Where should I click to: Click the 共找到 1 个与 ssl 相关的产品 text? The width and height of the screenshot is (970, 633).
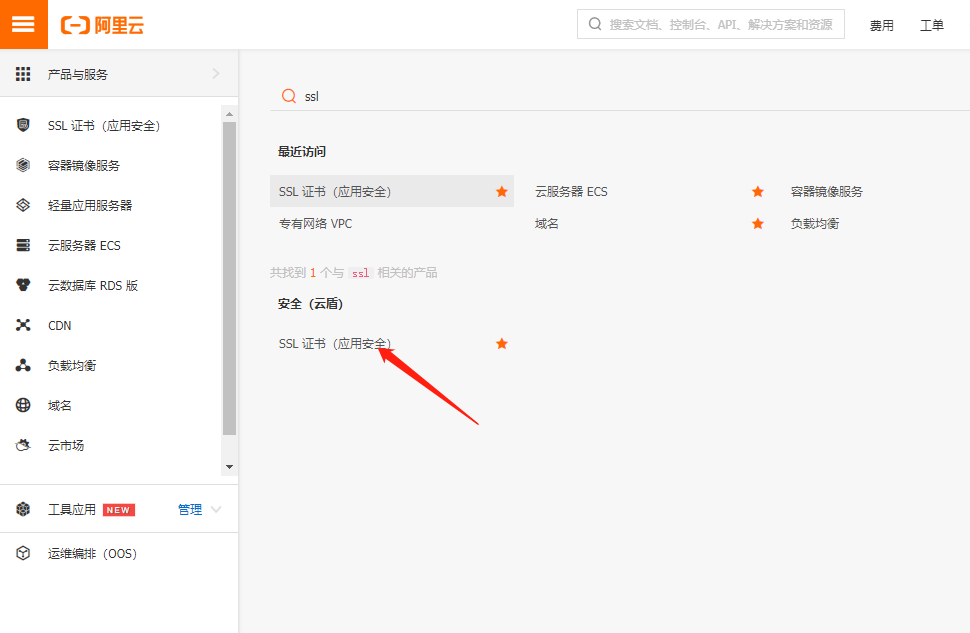354,273
